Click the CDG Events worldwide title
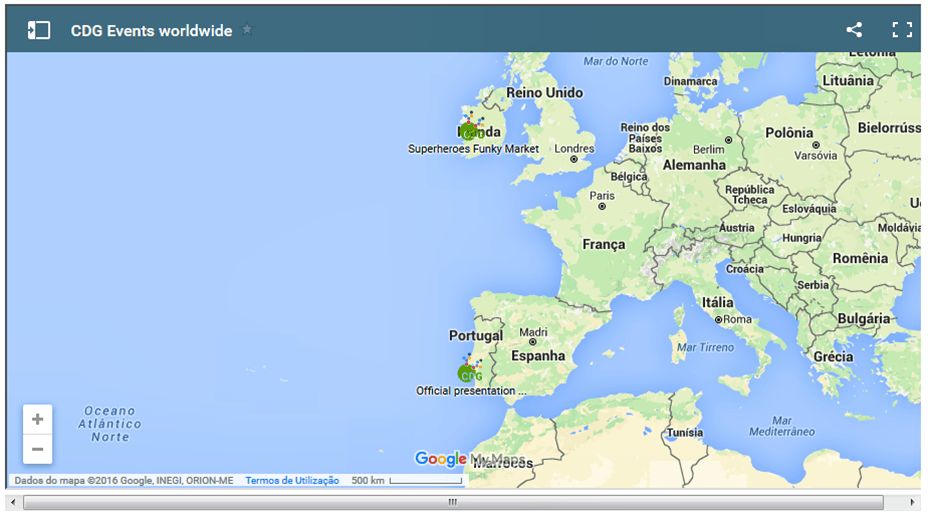This screenshot has width=928, height=515. pyautogui.click(x=151, y=31)
